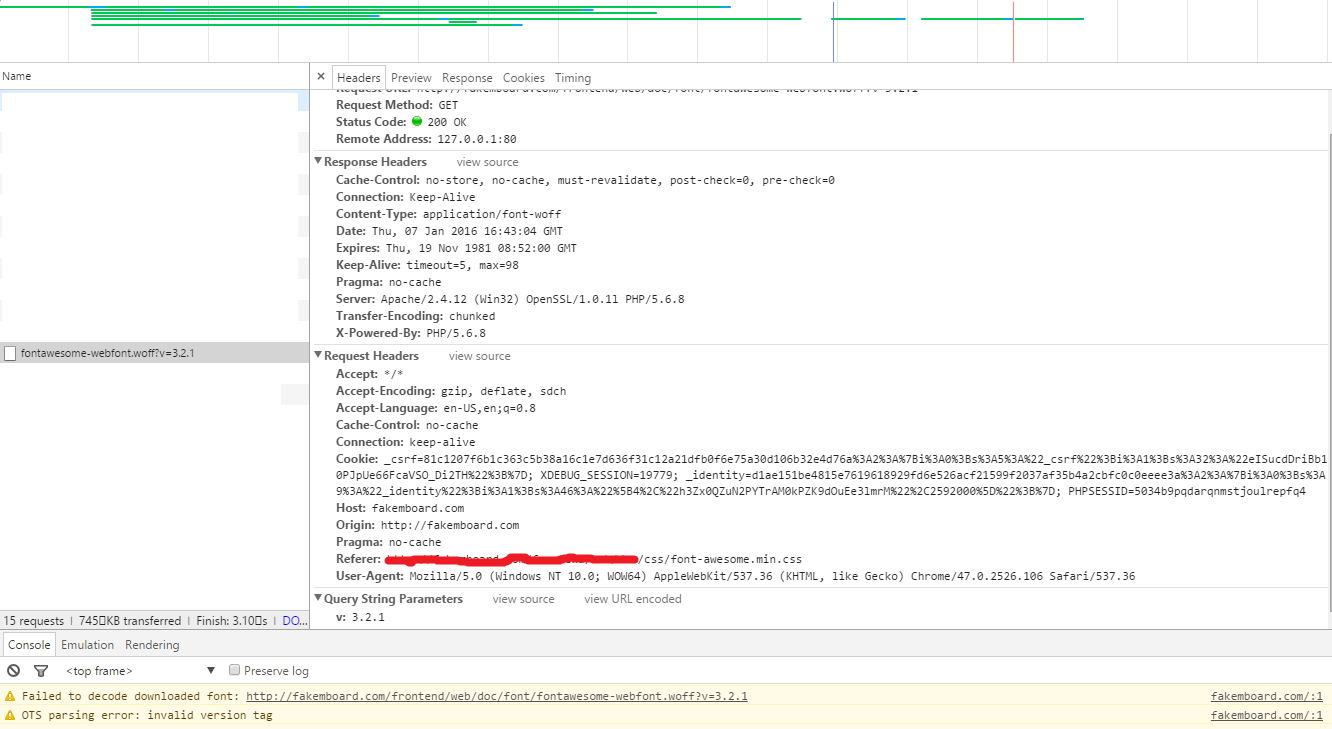This screenshot has height=729, width=1332.
Task: Switch to the Preview tab
Action: [411, 78]
